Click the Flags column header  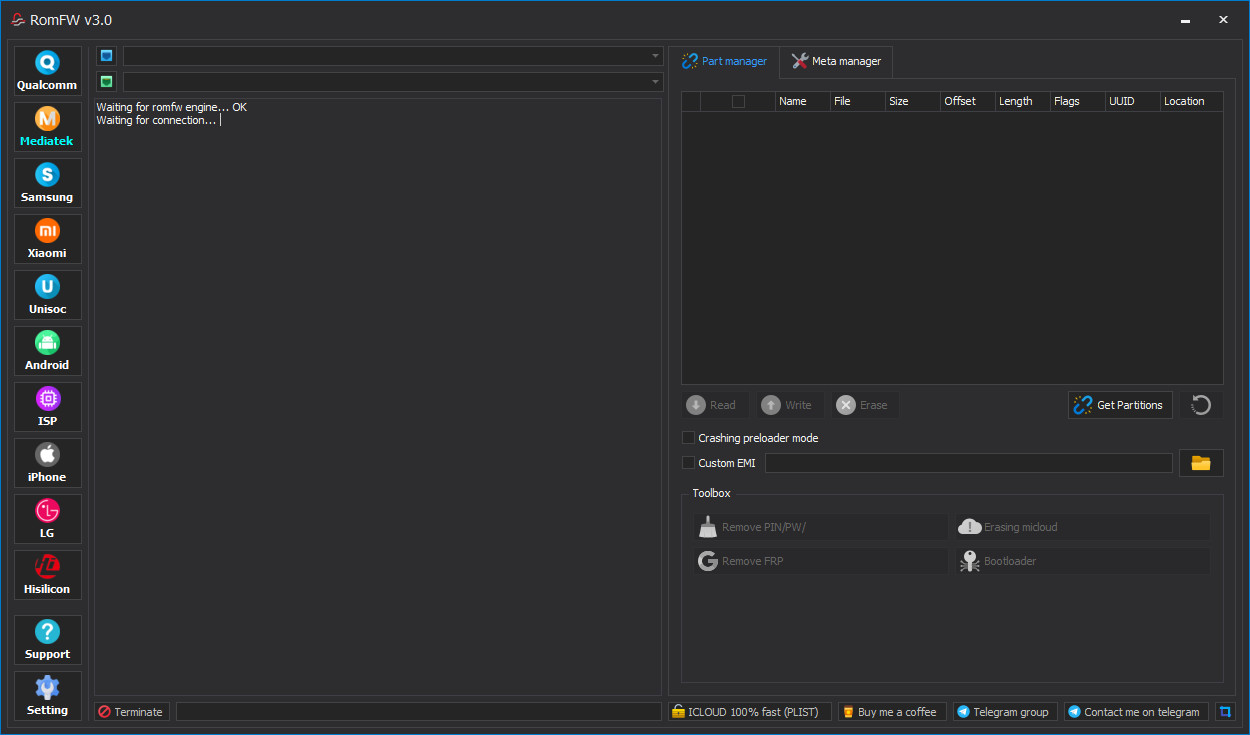click(x=1078, y=101)
